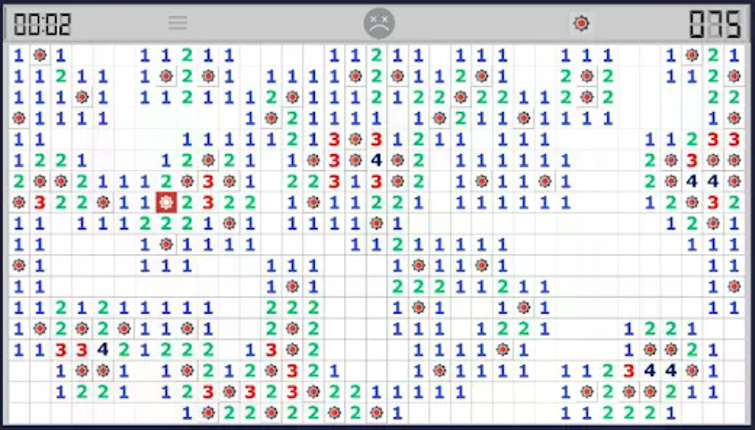Image resolution: width=755 pixels, height=430 pixels.
Task: Click the 075 mine counter display
Action: (714, 23)
